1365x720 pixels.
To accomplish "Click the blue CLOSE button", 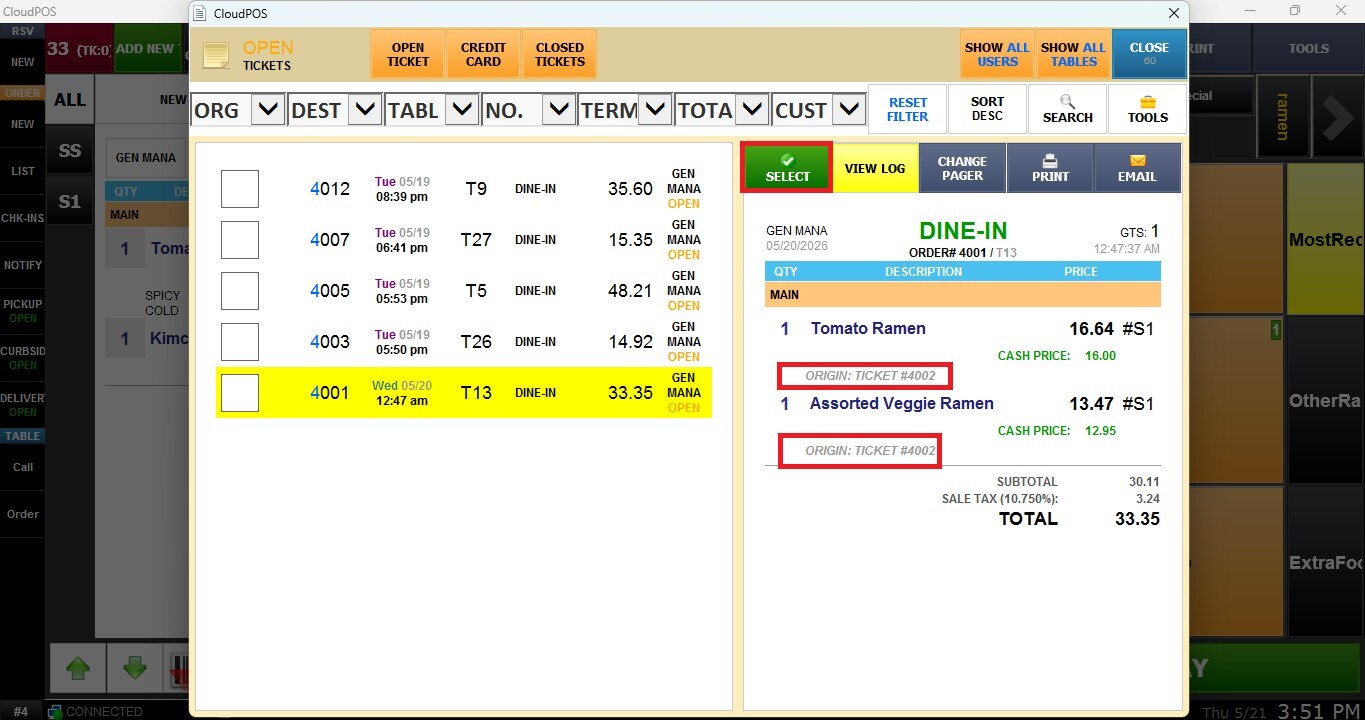I will 1149,54.
